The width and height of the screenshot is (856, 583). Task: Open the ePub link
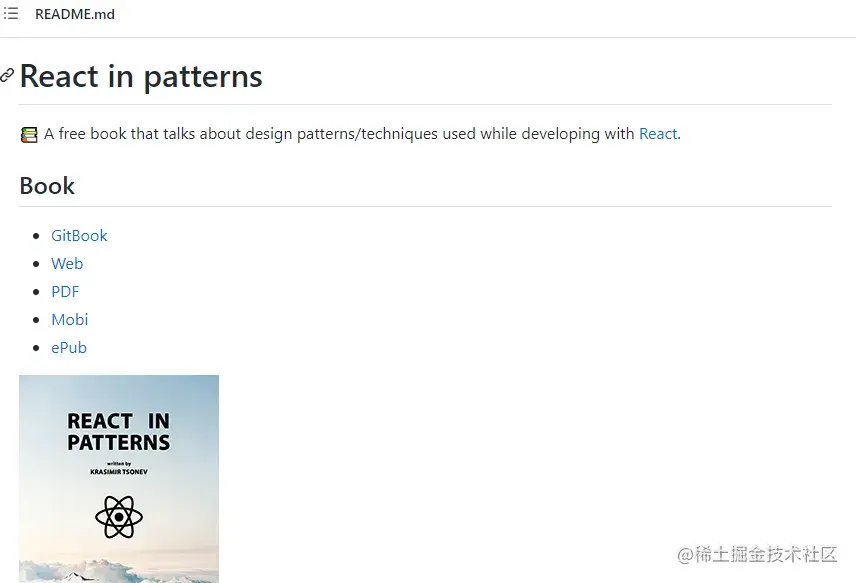click(x=69, y=347)
